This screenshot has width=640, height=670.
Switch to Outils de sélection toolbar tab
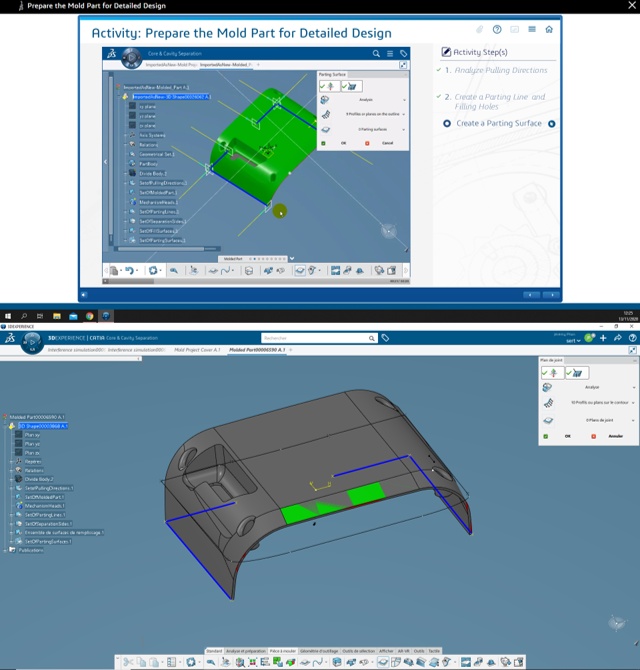[x=358, y=651]
